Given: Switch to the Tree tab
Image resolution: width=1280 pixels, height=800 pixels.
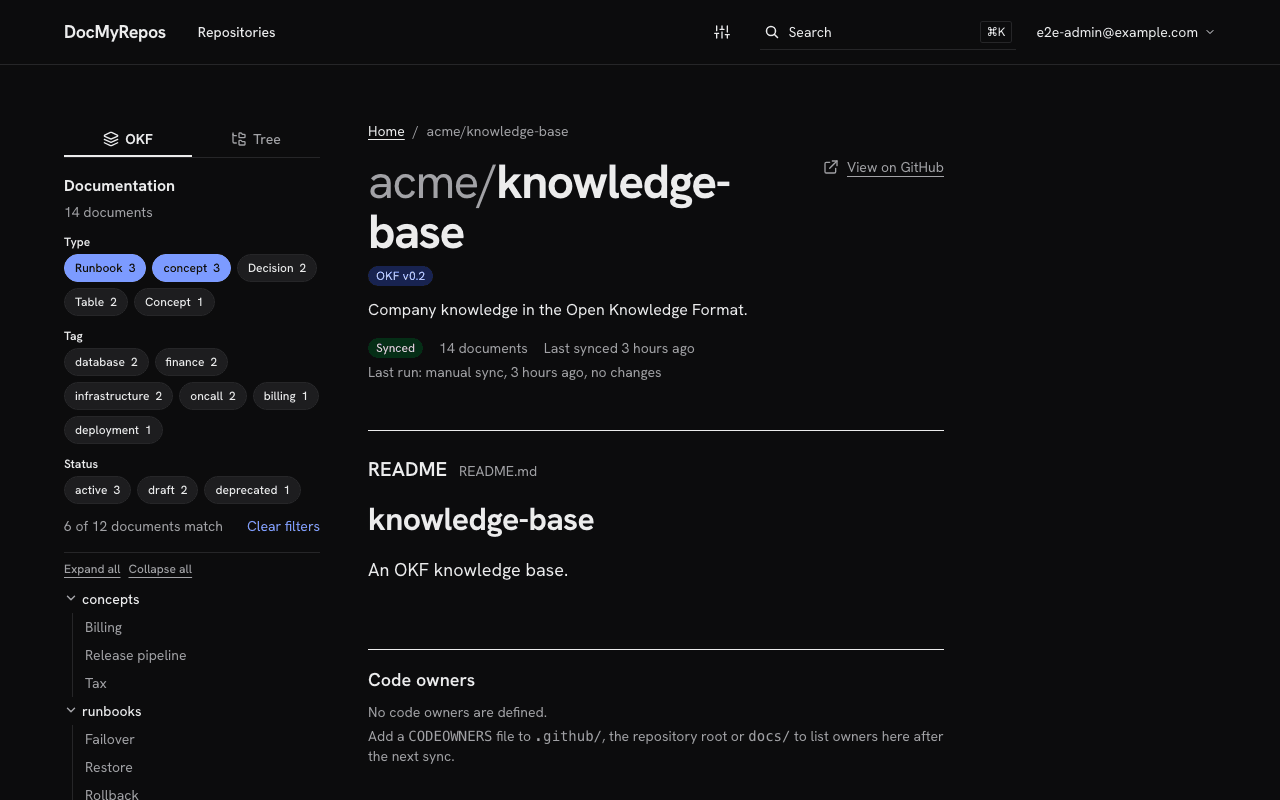Looking at the screenshot, I should coord(256,139).
